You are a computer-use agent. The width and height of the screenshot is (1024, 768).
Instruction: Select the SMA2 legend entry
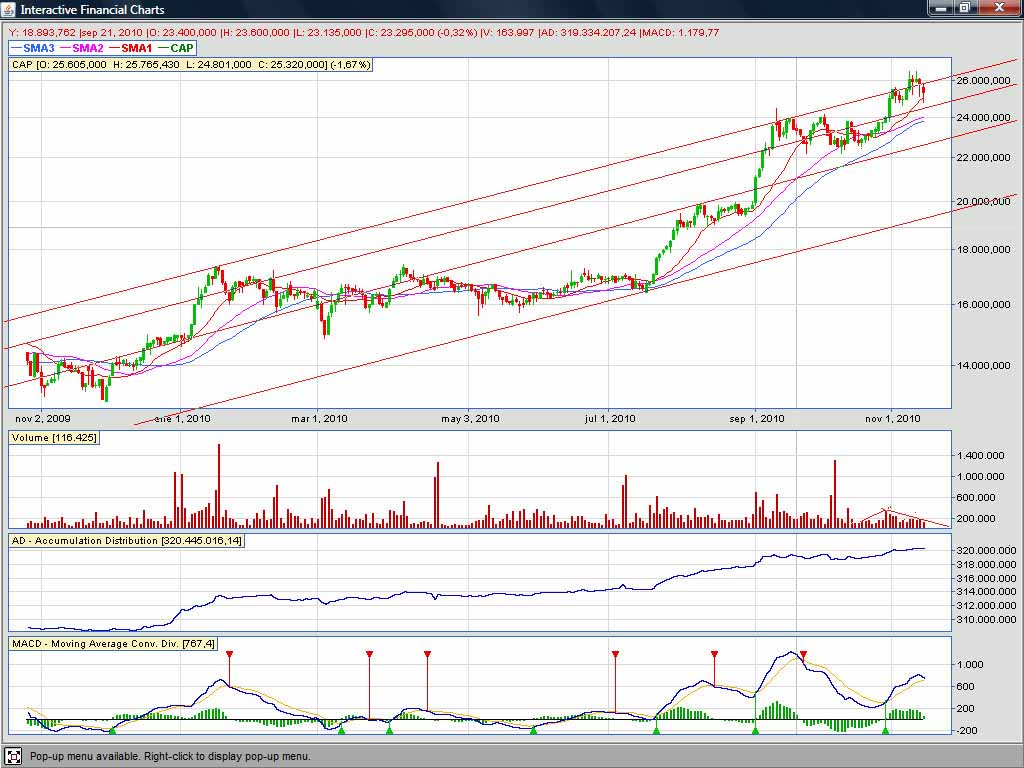[82, 48]
